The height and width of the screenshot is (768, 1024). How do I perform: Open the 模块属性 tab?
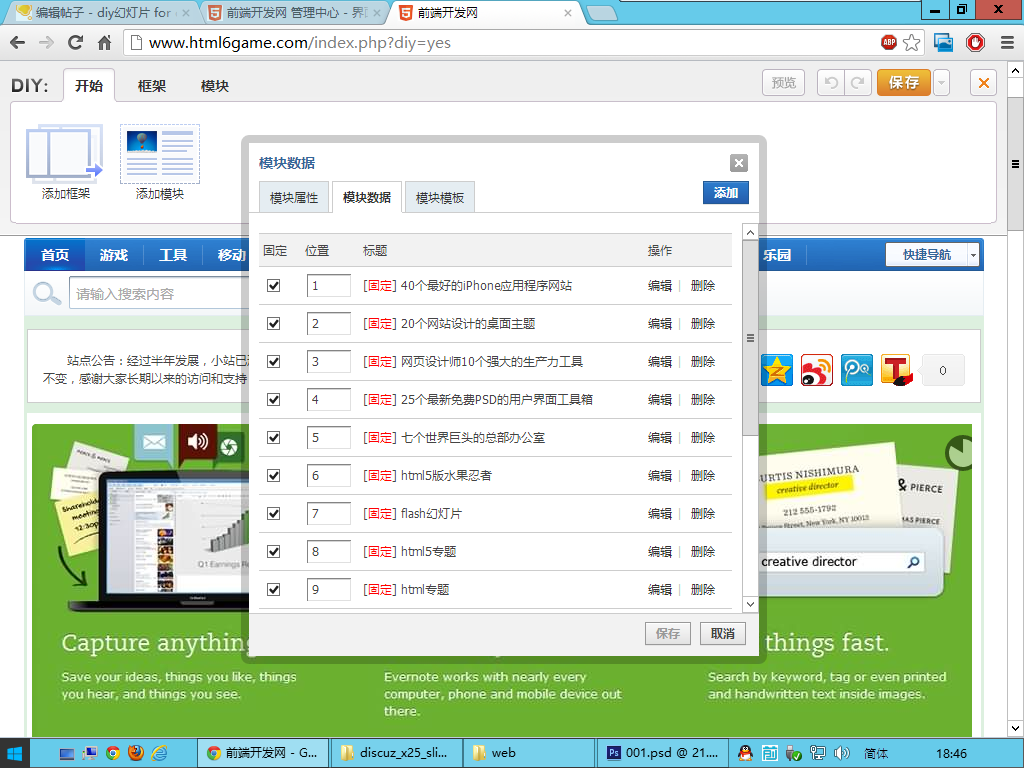point(294,197)
